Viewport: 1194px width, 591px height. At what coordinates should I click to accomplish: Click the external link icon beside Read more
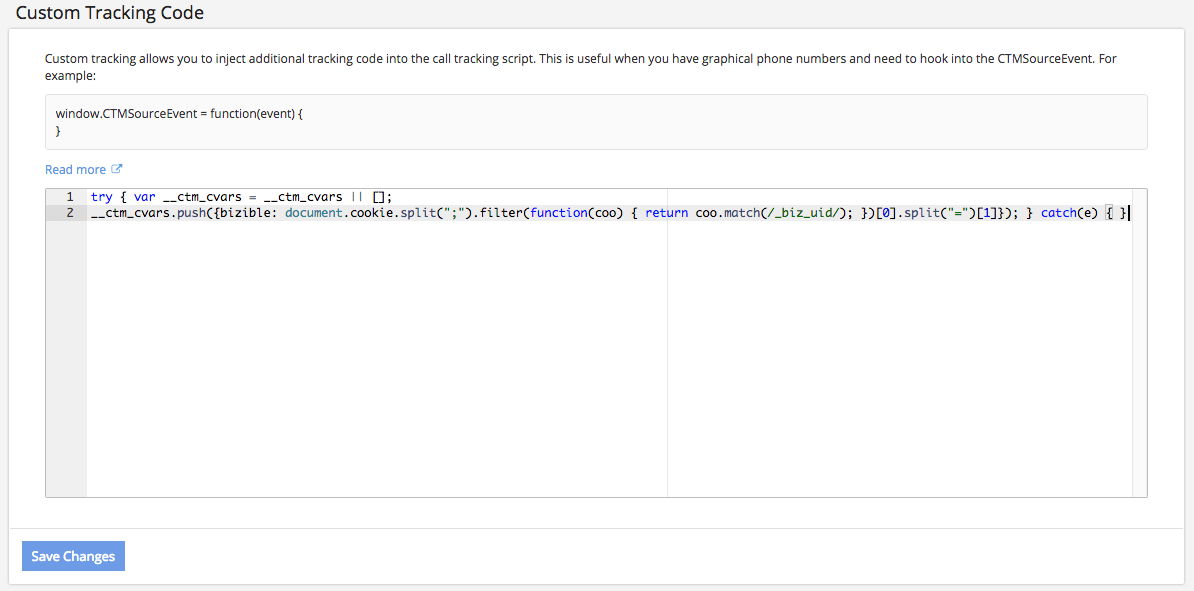(x=117, y=169)
